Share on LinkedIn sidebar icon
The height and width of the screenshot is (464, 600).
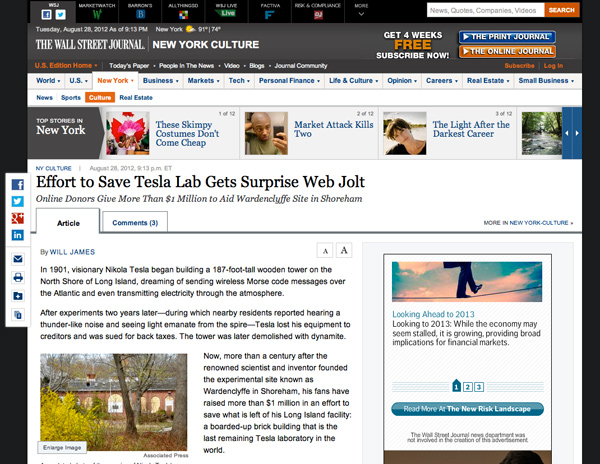pos(18,235)
